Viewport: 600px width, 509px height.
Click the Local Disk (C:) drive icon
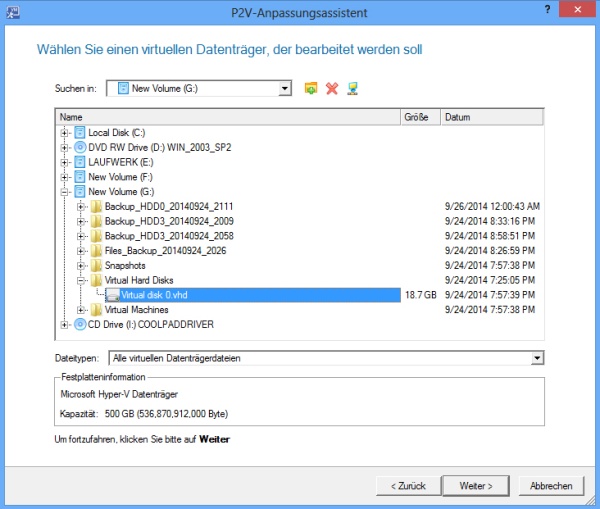(80, 133)
